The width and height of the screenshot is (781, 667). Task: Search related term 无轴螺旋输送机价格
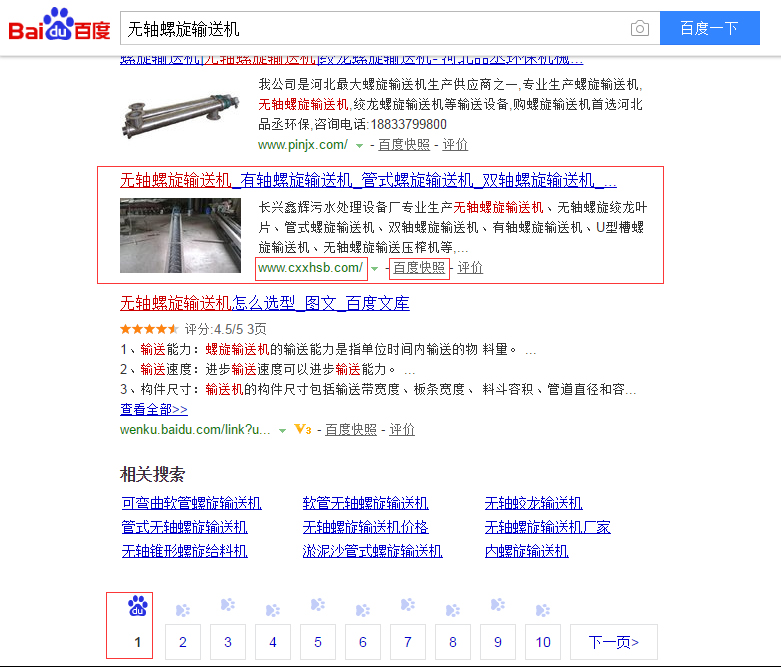[366, 527]
